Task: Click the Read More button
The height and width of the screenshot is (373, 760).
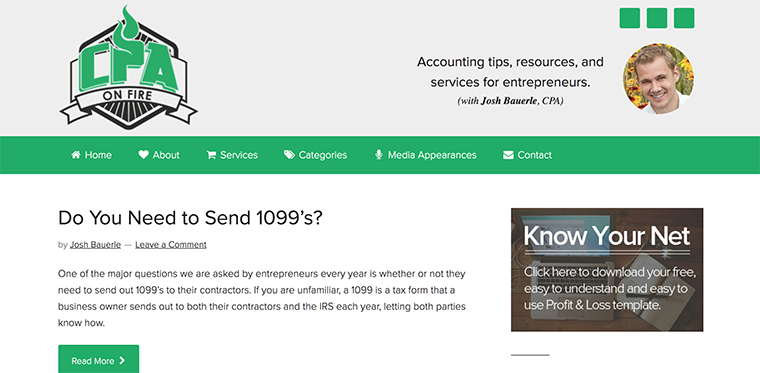Action: pos(98,359)
